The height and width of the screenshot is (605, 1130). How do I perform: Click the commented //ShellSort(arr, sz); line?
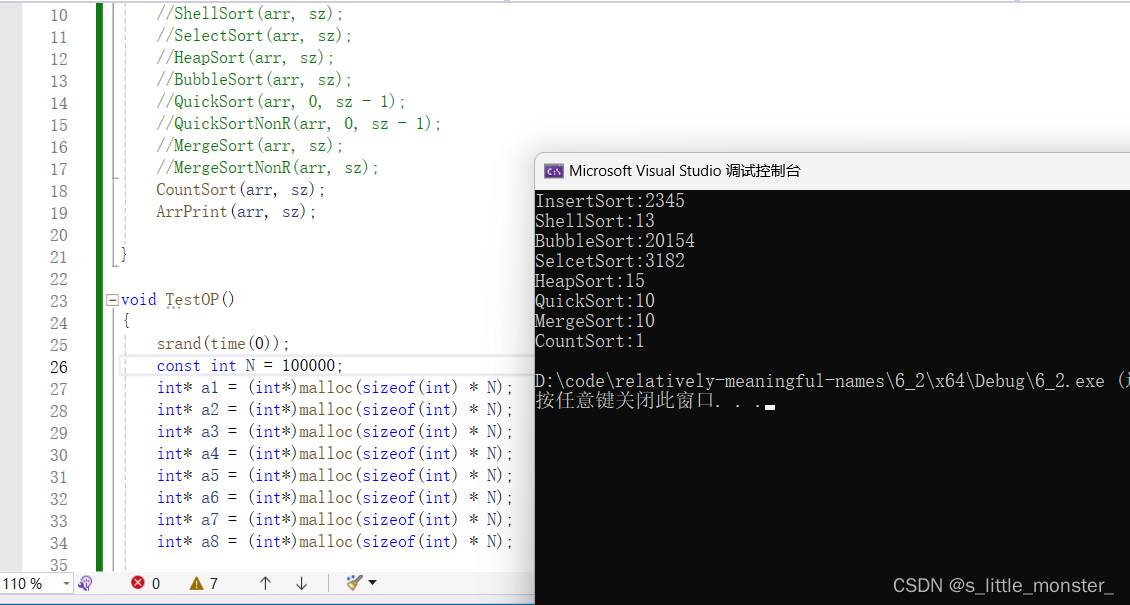(x=250, y=14)
